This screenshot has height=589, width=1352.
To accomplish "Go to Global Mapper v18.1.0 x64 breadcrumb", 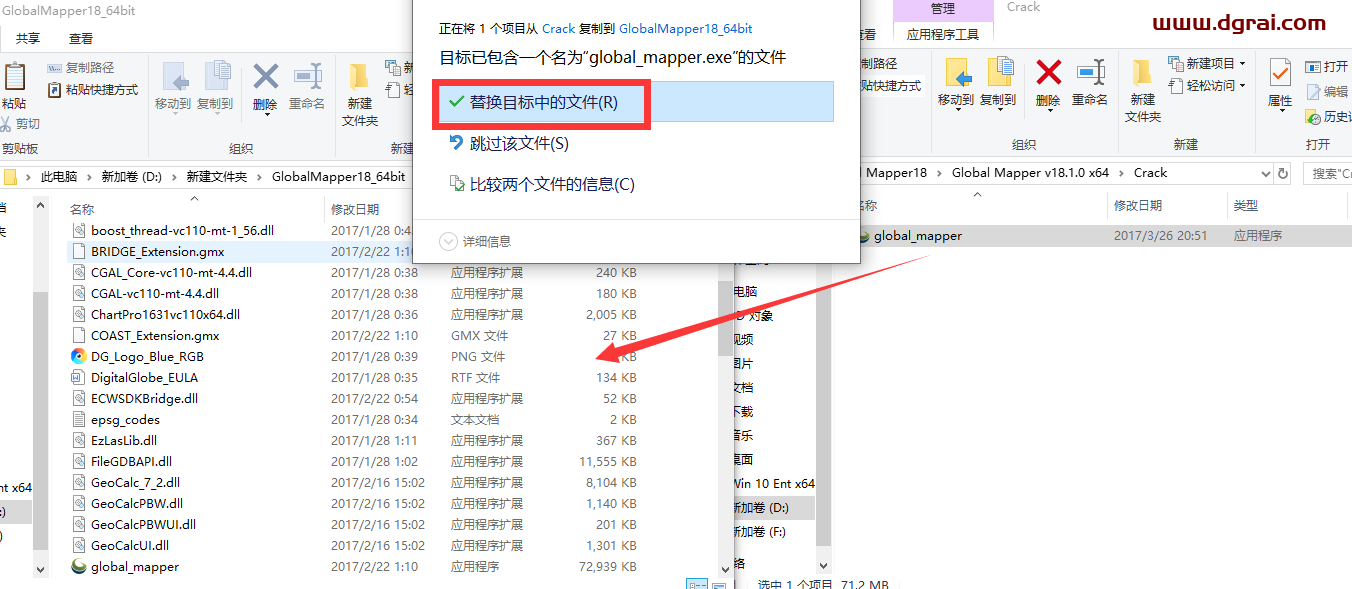I will pos(1030,173).
